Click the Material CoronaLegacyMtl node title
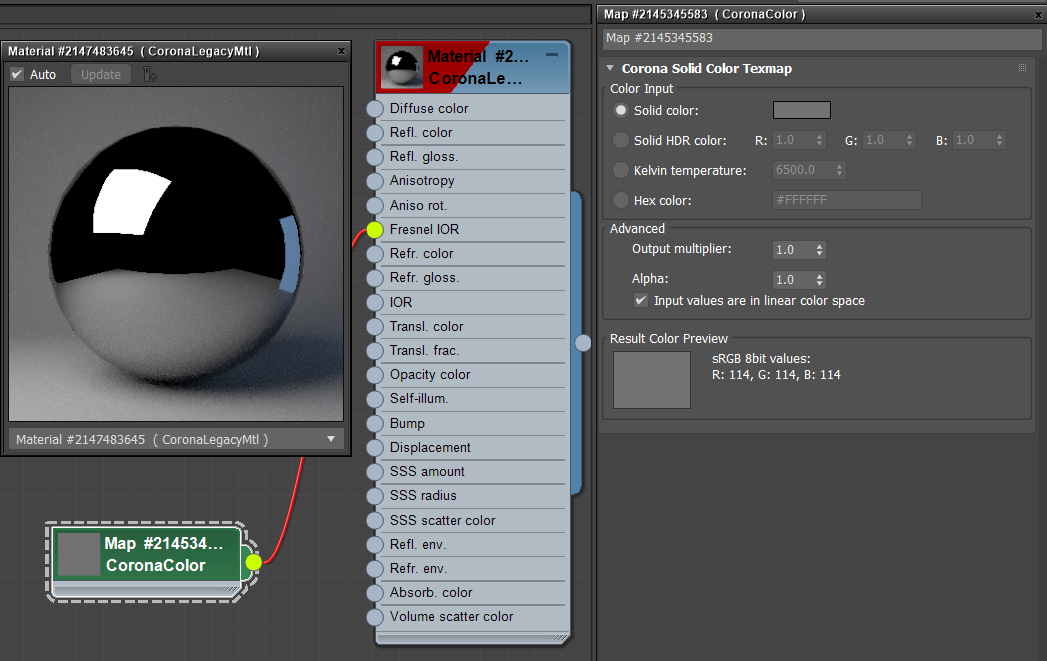The image size is (1047, 661). pyautogui.click(x=478, y=67)
